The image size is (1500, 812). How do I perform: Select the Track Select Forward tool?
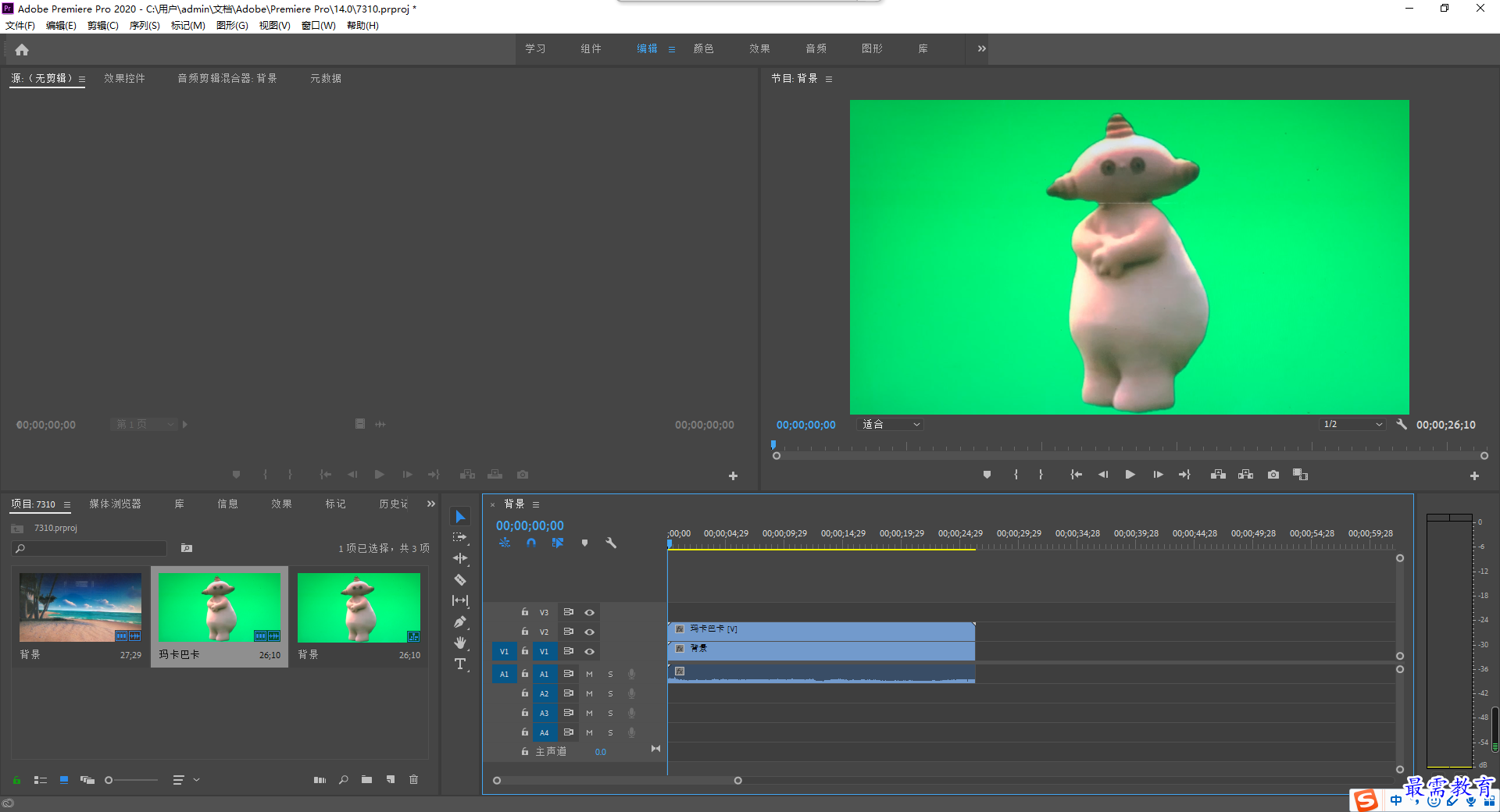[x=460, y=537]
